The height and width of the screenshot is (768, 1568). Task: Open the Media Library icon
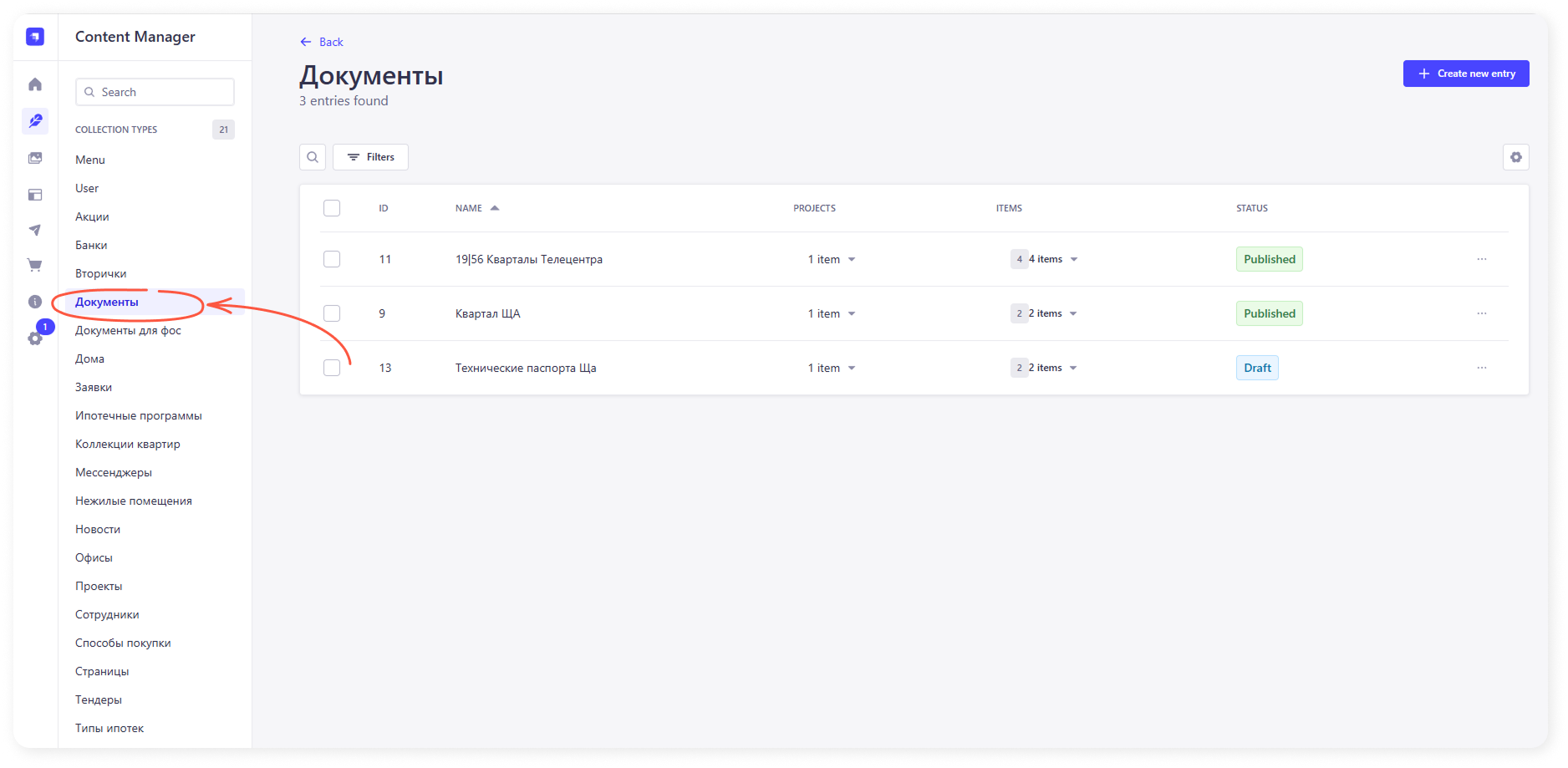point(35,158)
